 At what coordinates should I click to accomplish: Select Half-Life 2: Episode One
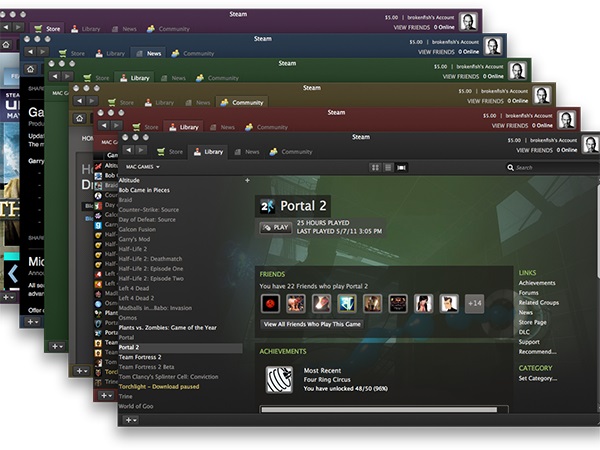point(151,269)
